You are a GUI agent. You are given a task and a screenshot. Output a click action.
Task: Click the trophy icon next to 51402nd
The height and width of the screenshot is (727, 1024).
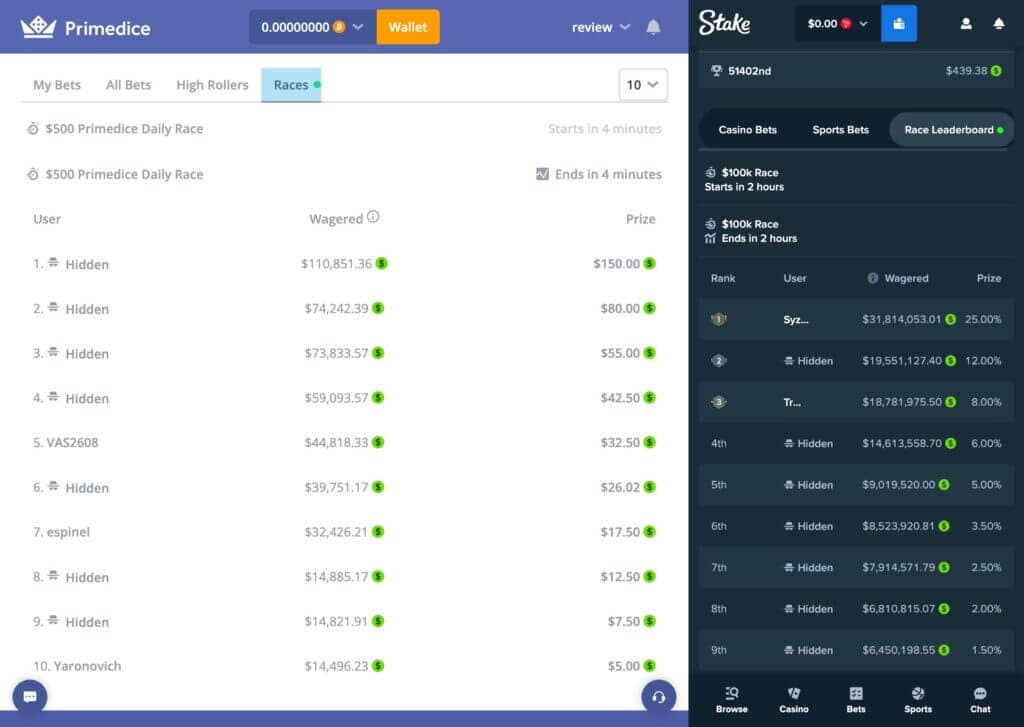coord(716,71)
